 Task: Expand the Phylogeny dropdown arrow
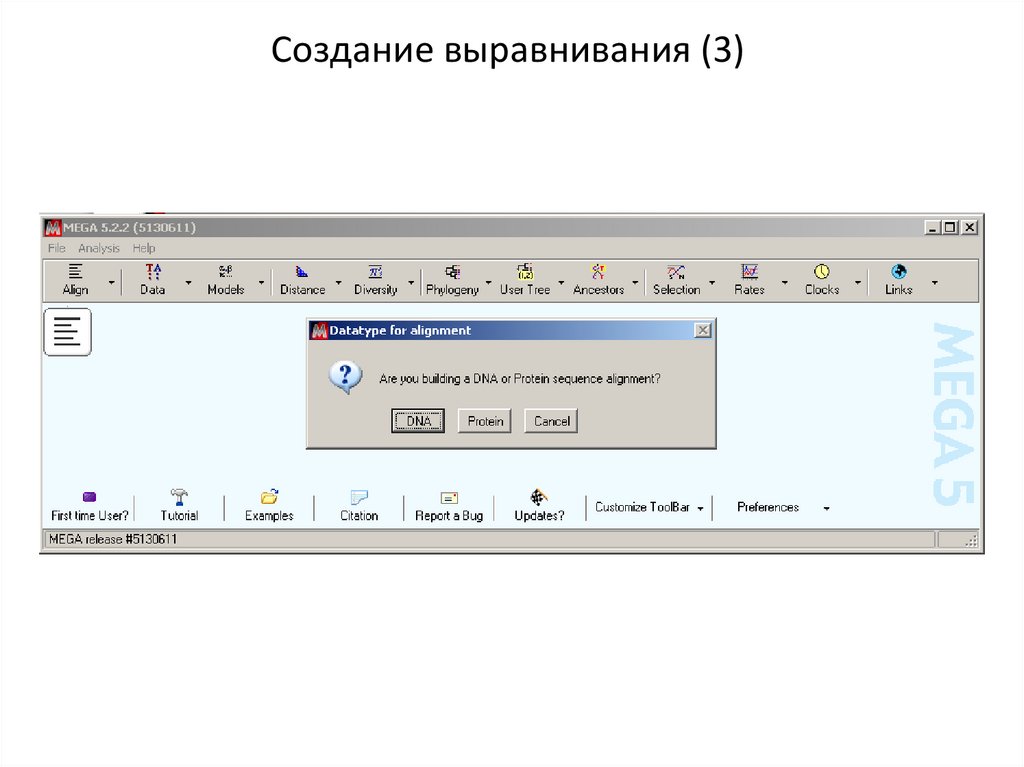tap(488, 283)
